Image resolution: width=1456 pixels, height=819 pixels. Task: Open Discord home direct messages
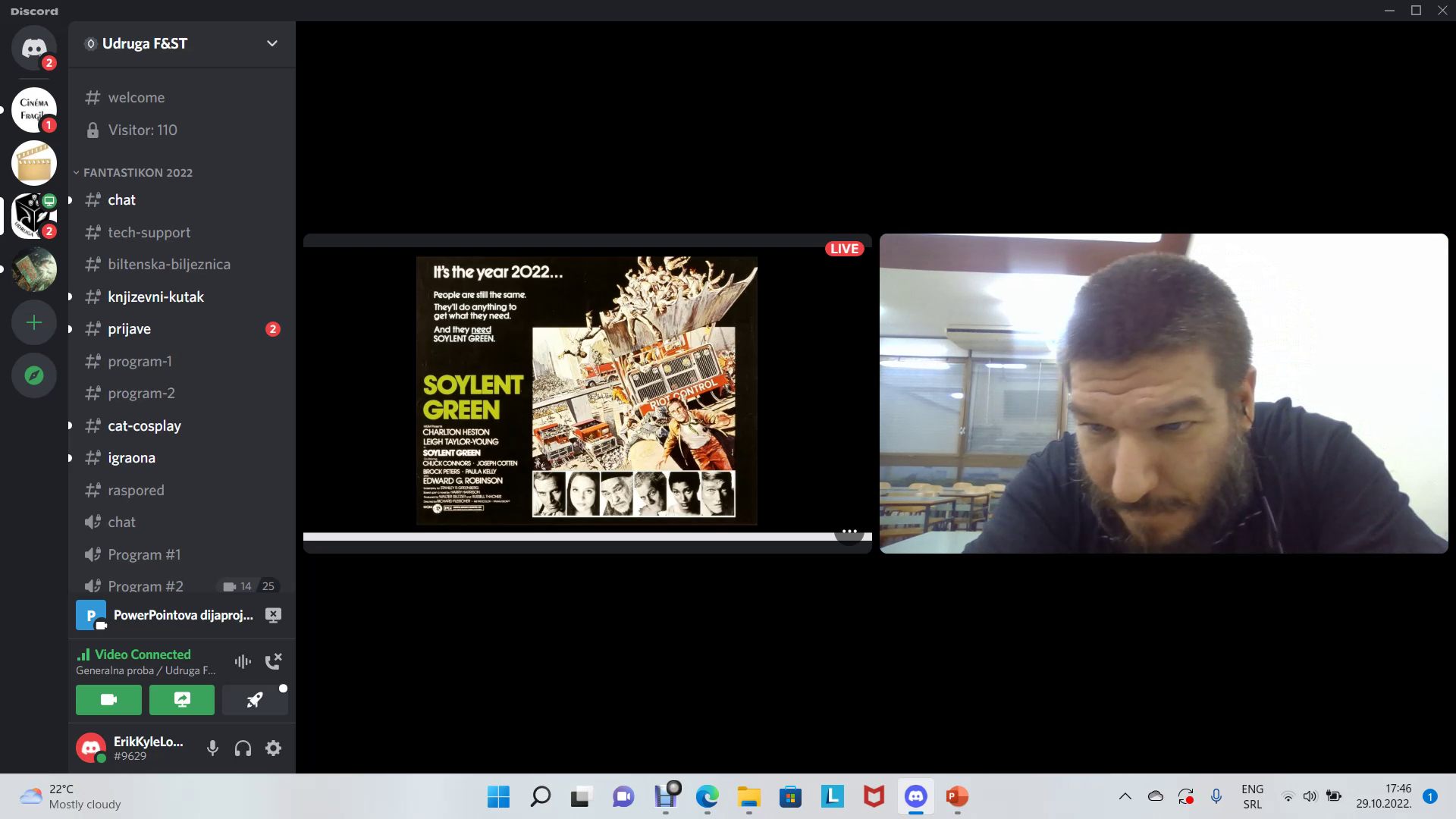tap(33, 48)
